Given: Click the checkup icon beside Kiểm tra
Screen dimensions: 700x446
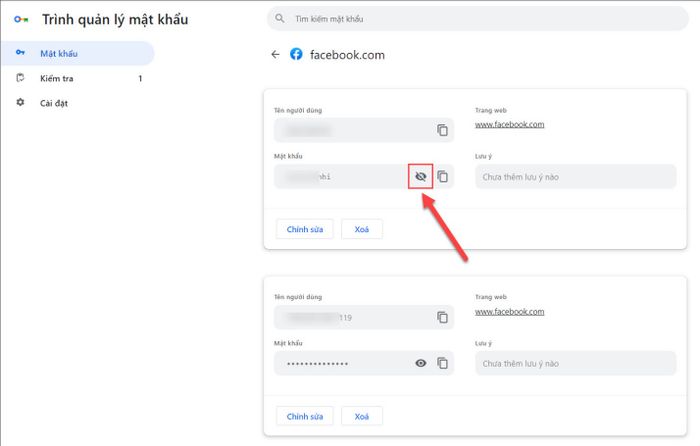Looking at the screenshot, I should coord(20,78).
